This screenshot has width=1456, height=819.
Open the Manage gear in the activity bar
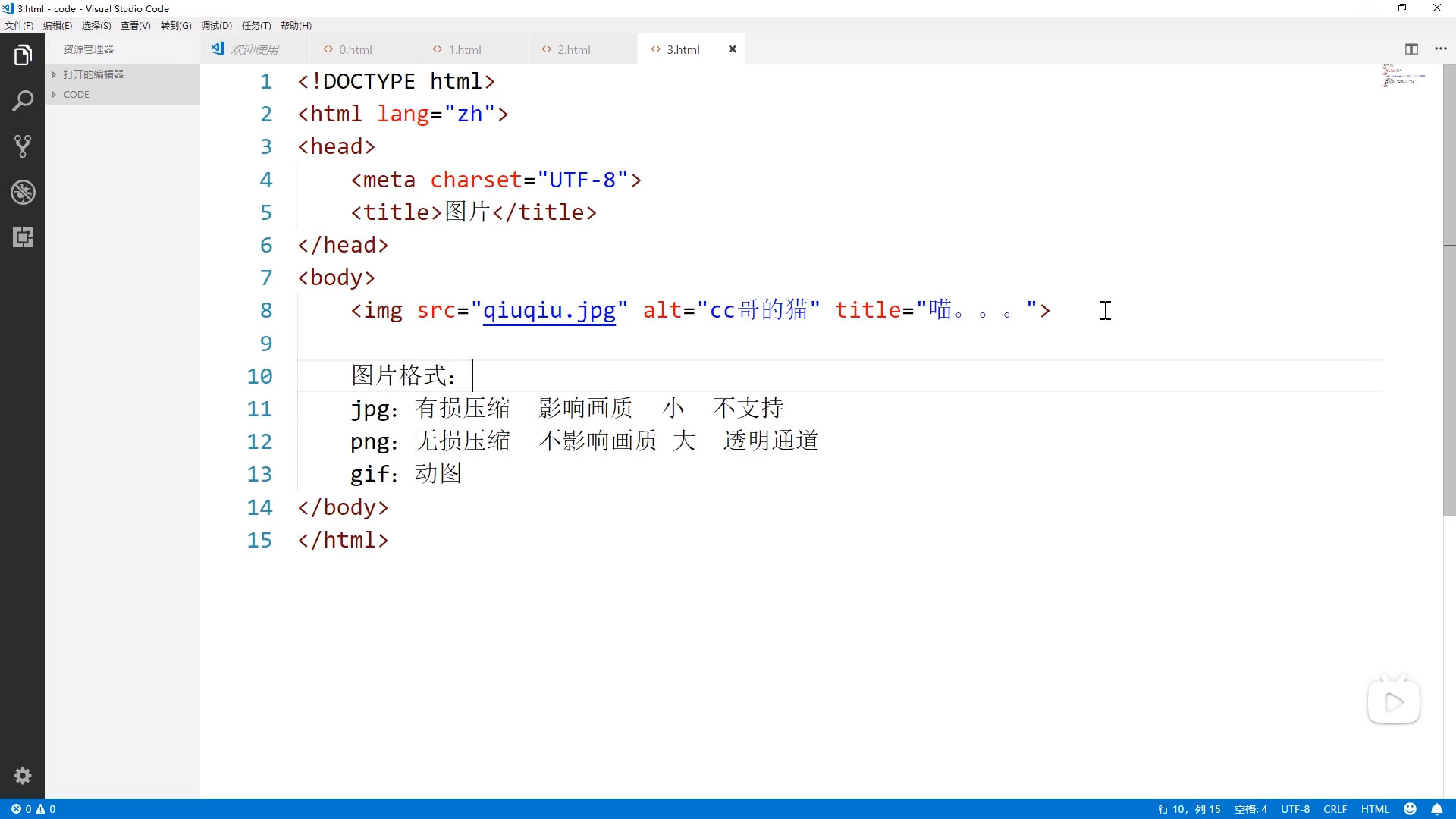pos(23,776)
